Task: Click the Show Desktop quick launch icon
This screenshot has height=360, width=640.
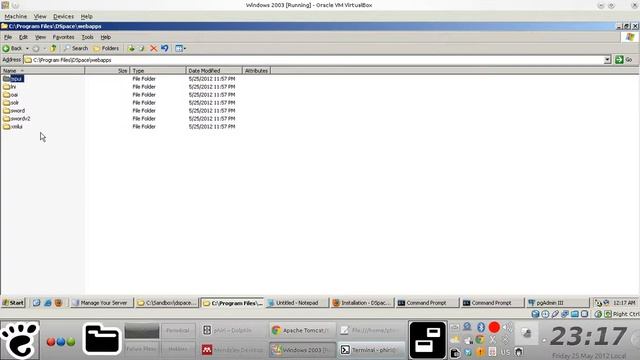Action: click(x=36, y=303)
